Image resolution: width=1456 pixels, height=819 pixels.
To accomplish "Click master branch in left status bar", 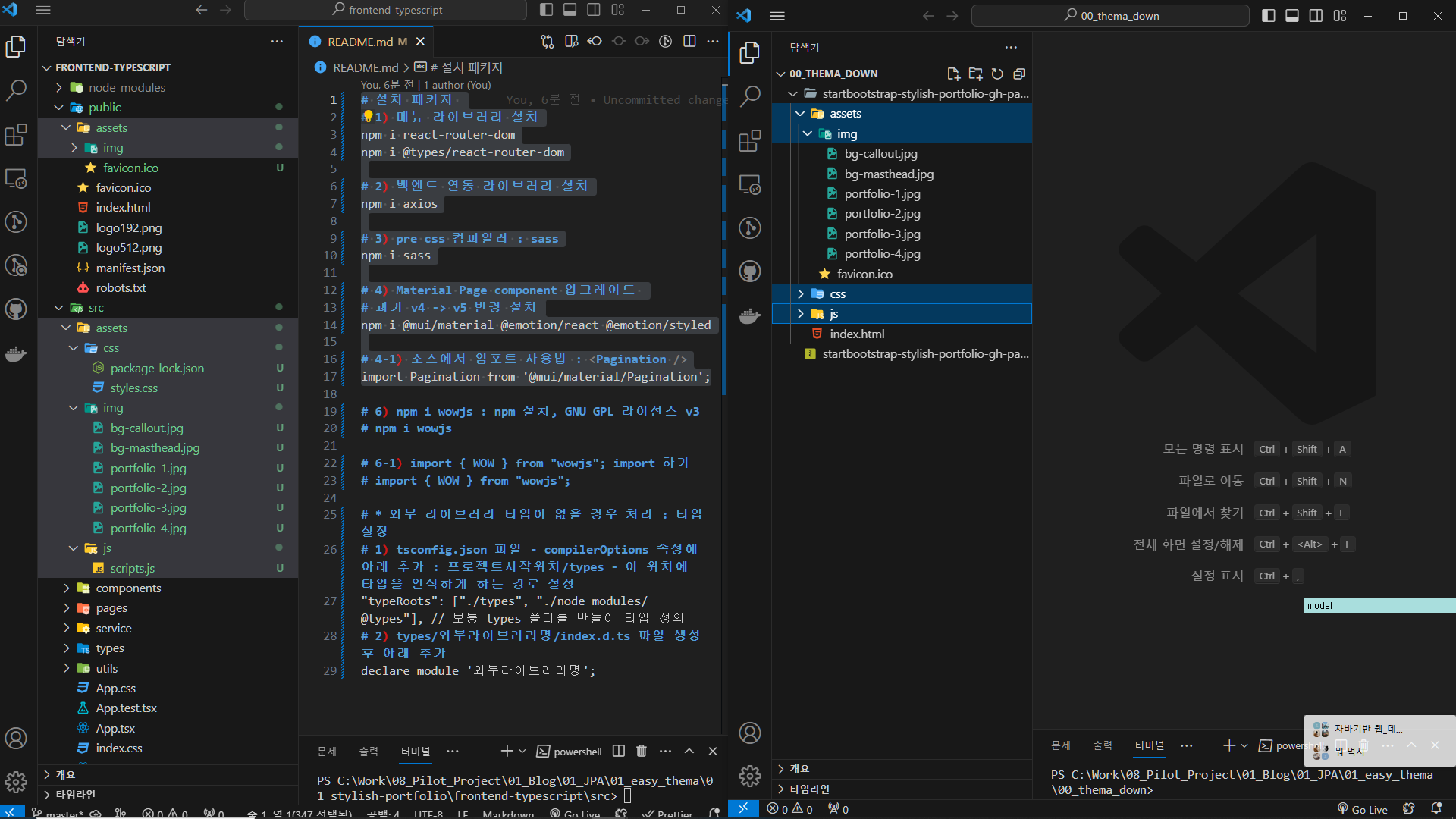I will pyautogui.click(x=58, y=814).
